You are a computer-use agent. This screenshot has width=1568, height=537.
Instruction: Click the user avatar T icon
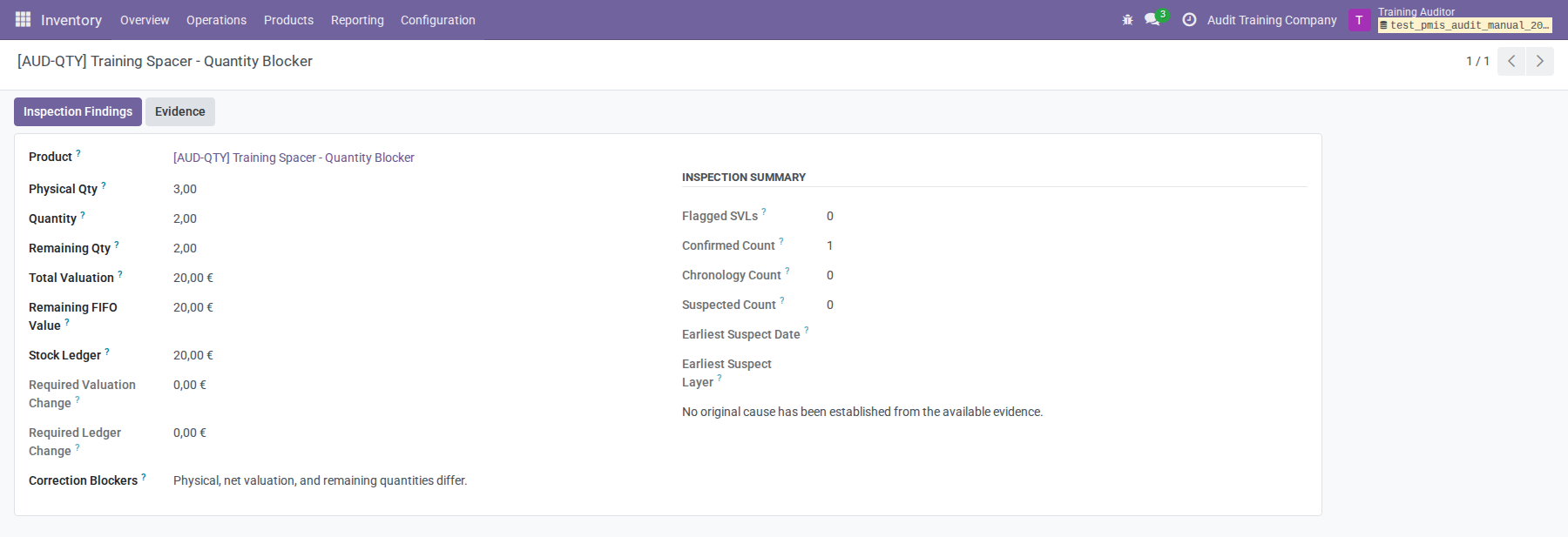1359,20
